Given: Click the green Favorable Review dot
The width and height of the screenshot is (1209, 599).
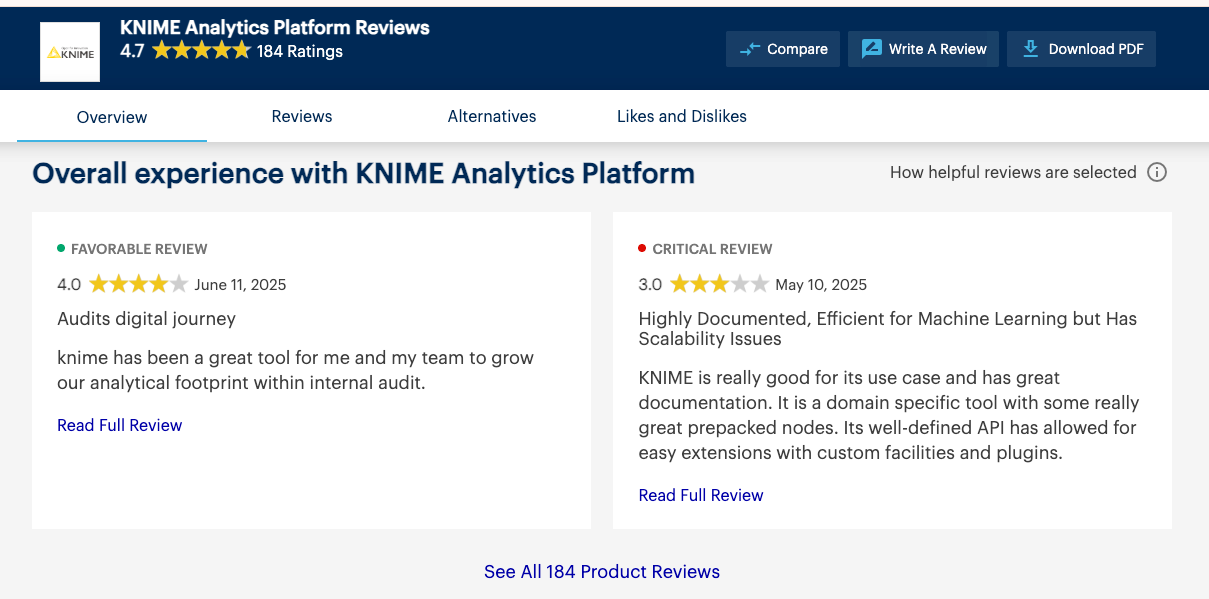Looking at the screenshot, I should coord(61,248).
